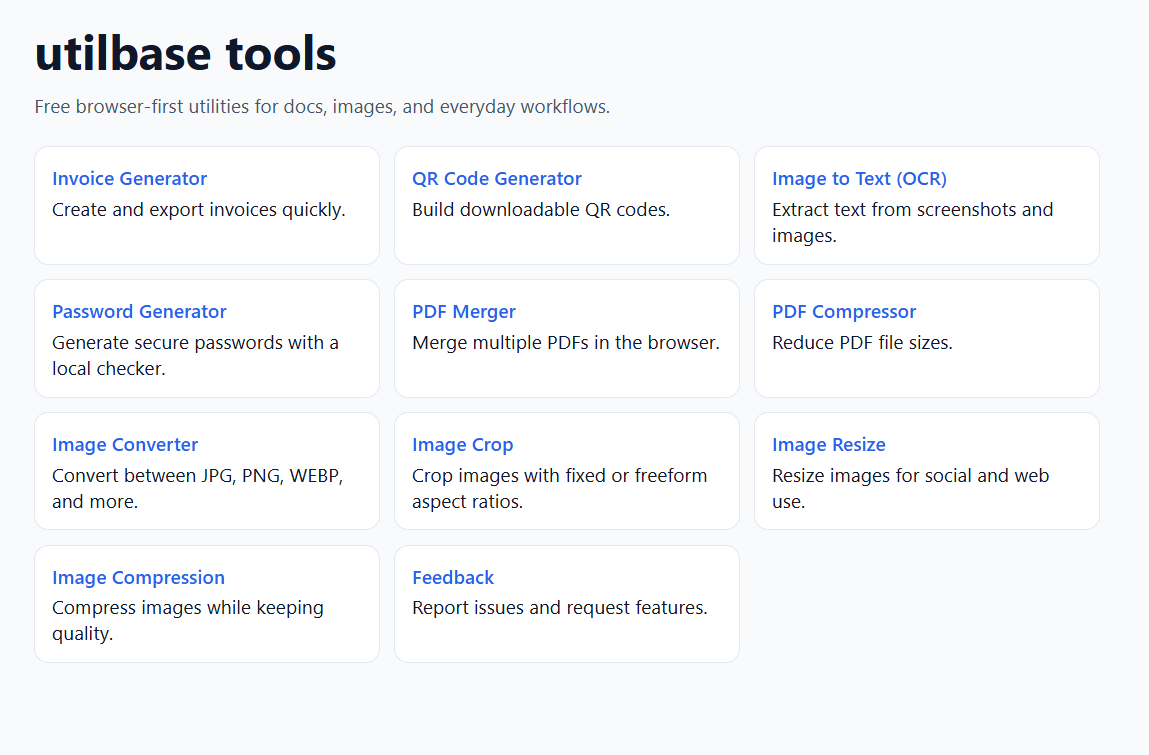Image resolution: width=1149 pixels, height=755 pixels.
Task: Click the Image Compression card
Action: pos(206,603)
